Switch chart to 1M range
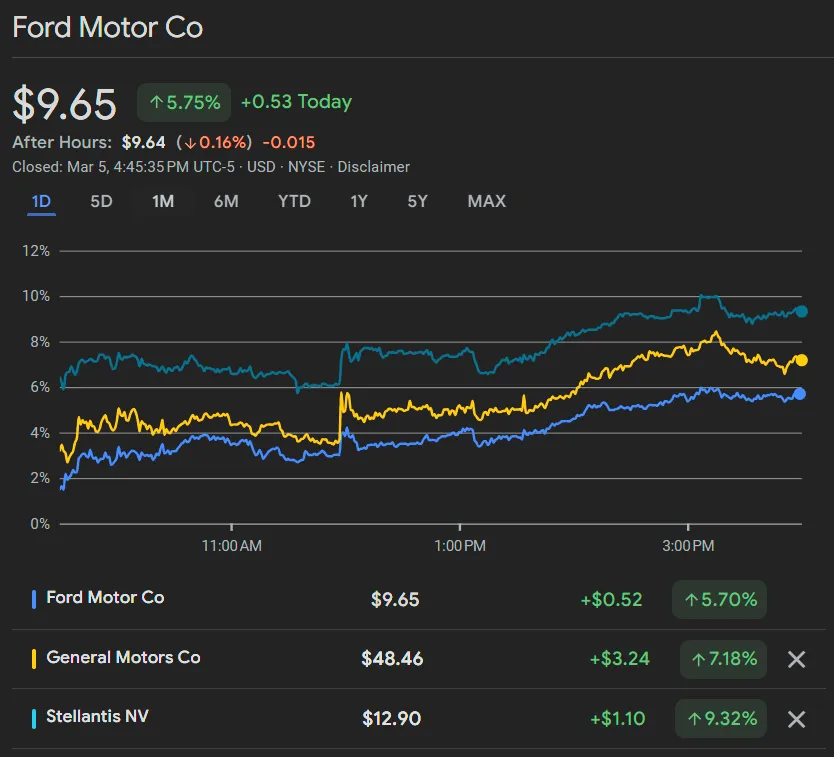This screenshot has width=834, height=757. [x=163, y=201]
